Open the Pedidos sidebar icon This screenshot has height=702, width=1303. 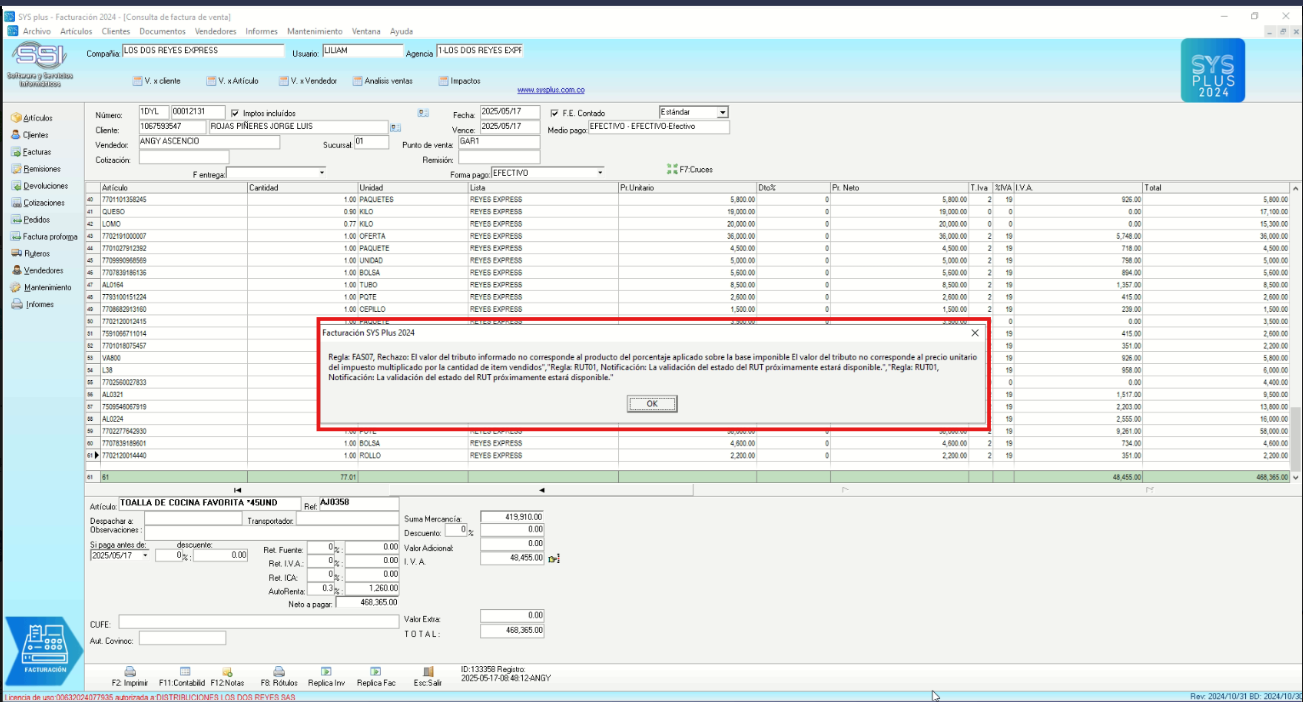[16, 219]
